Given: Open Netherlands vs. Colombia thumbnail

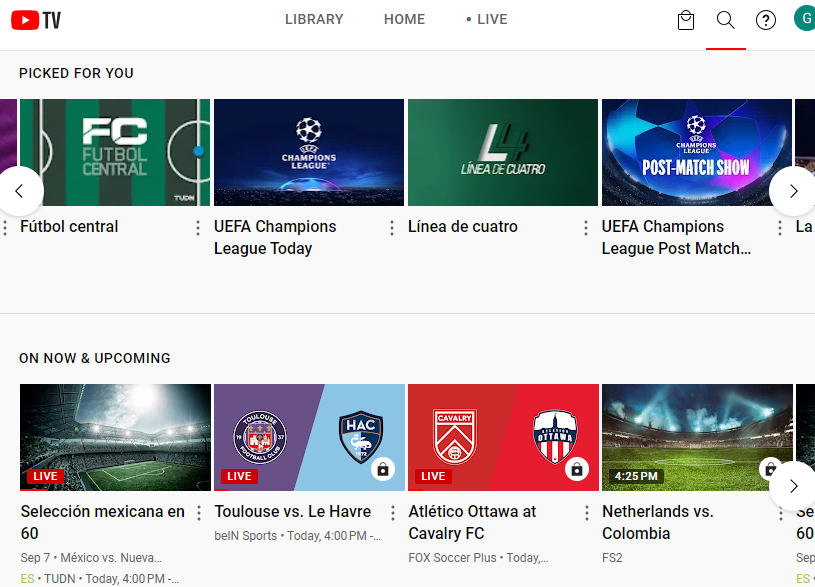Looking at the screenshot, I should tap(696, 437).
